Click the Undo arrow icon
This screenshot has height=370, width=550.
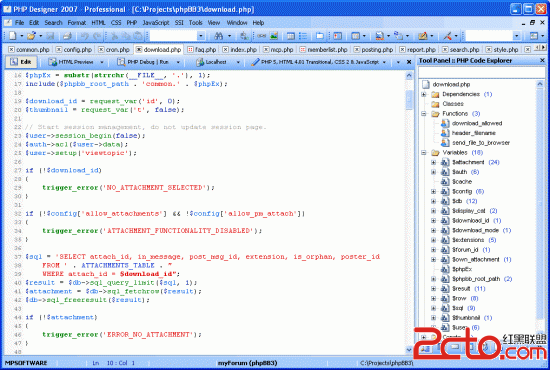pyautogui.click(x=84, y=36)
